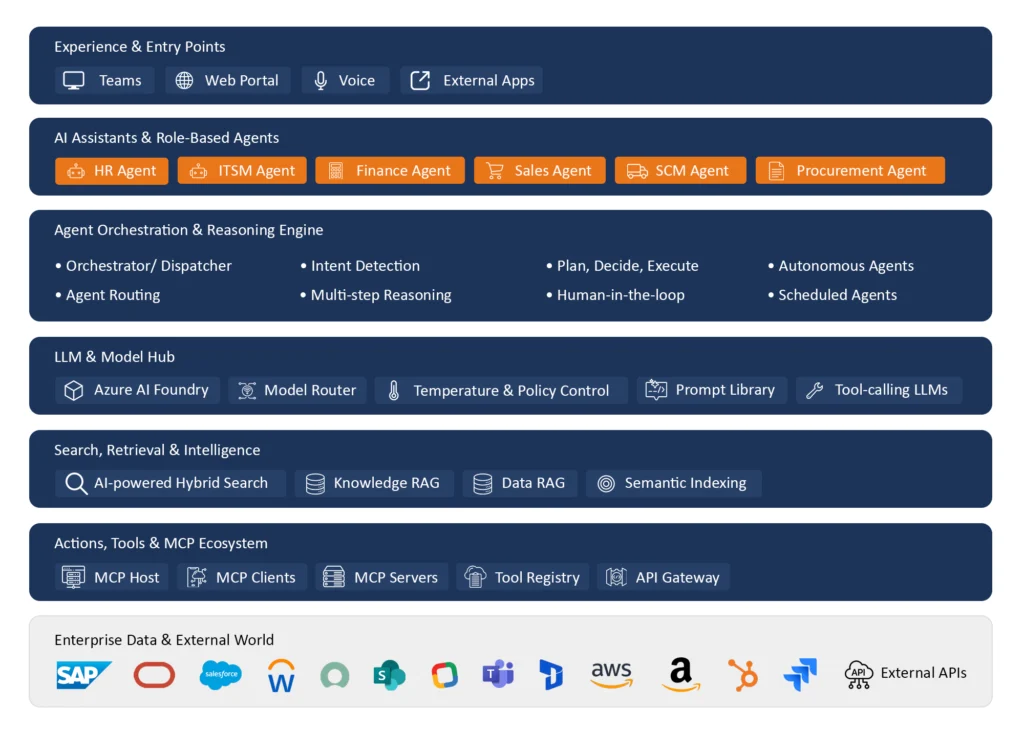The width and height of the screenshot is (1024, 730).
Task: Expand the Tool Registry item
Action: [x=522, y=577]
